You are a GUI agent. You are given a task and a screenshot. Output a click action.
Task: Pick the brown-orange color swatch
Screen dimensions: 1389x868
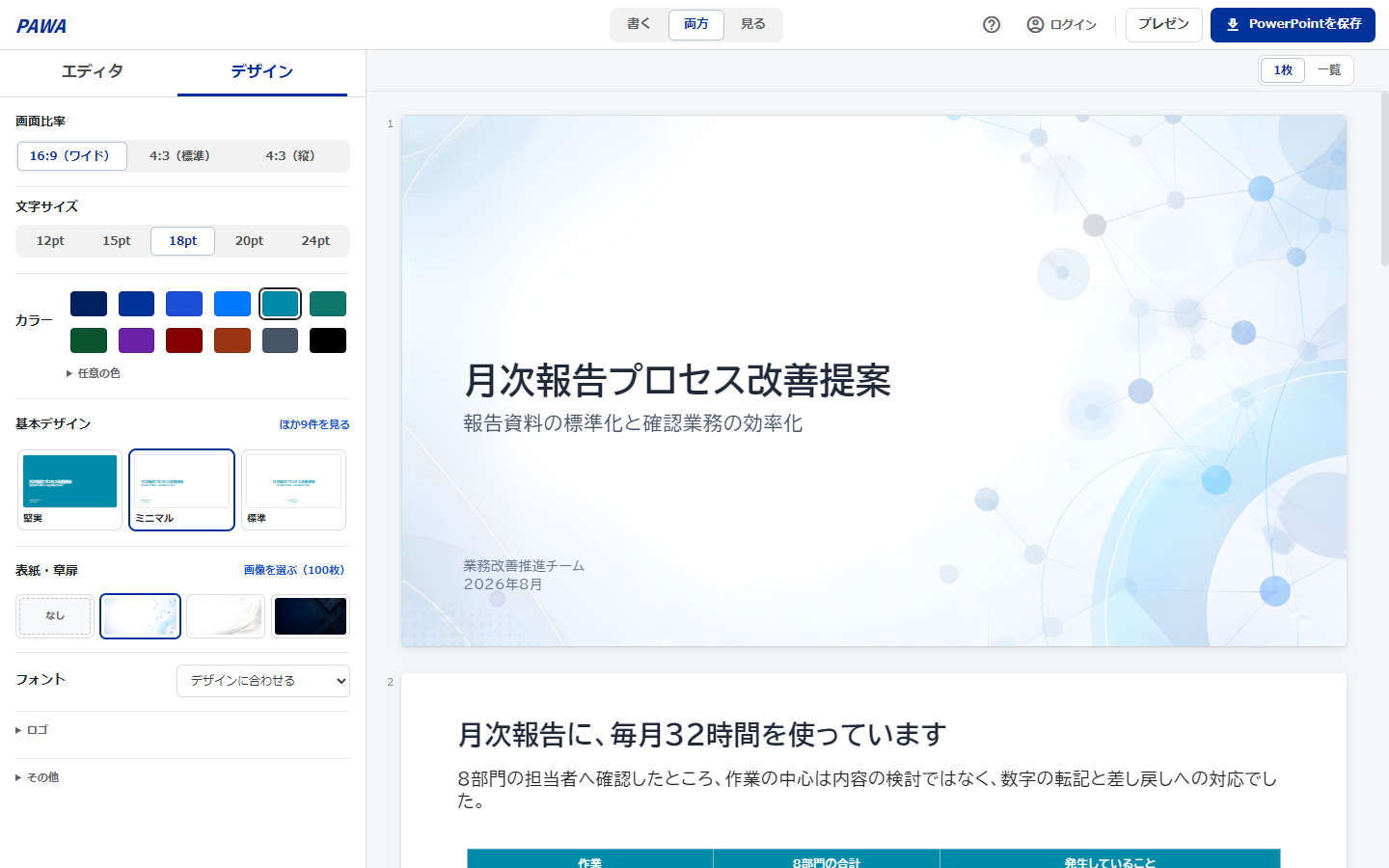232,340
